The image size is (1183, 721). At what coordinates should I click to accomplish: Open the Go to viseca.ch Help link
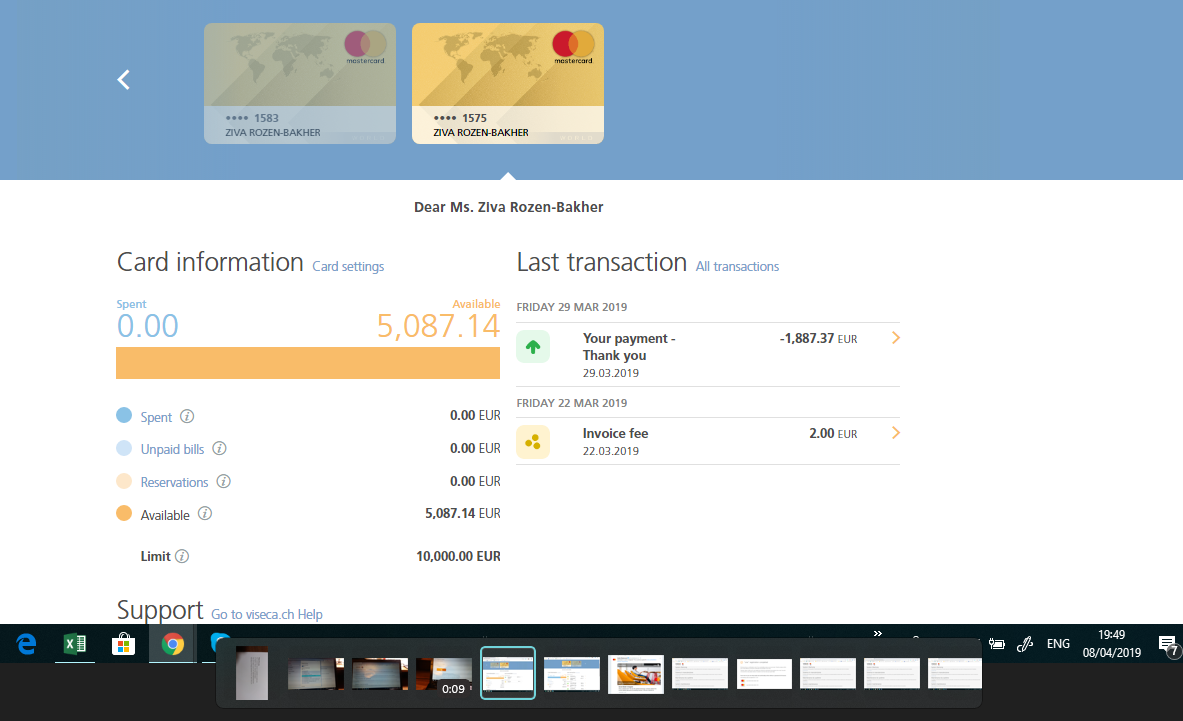(x=266, y=614)
